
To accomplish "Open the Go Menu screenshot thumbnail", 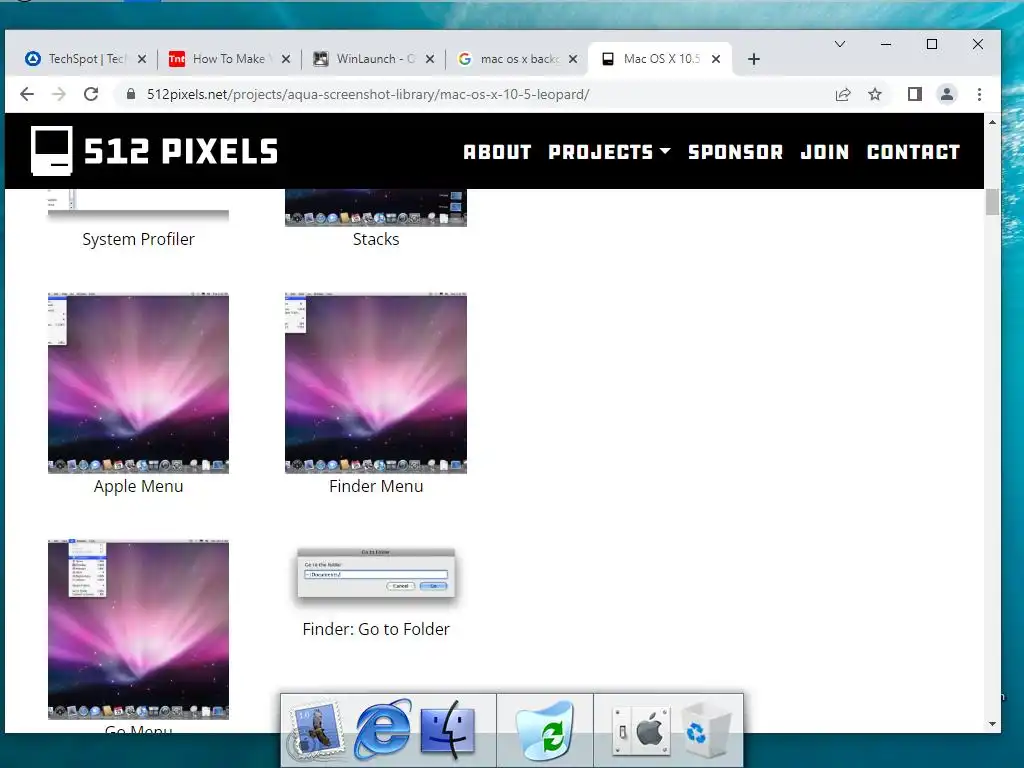I will coord(138,630).
